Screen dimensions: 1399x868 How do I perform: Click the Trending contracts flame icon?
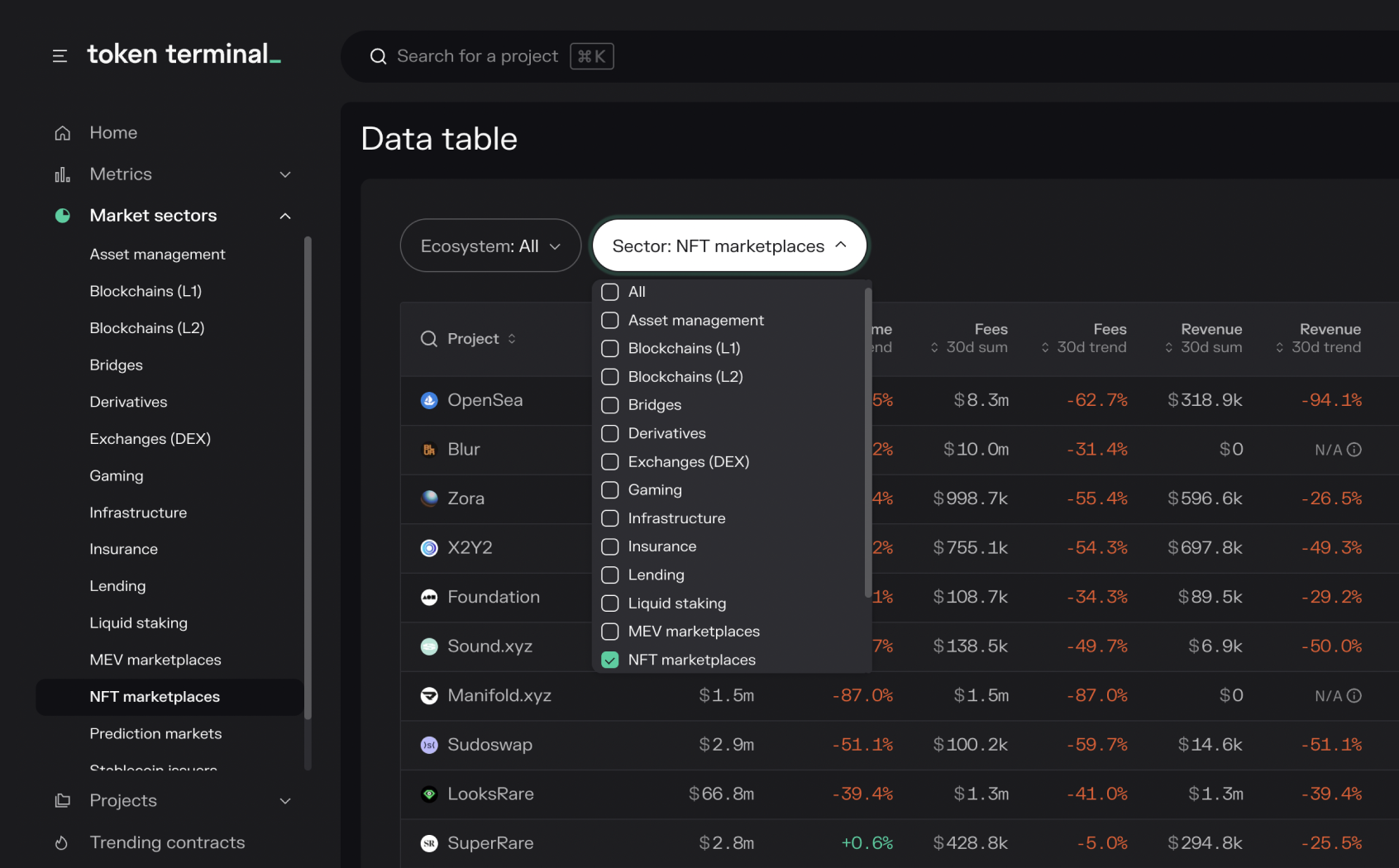[x=62, y=842]
